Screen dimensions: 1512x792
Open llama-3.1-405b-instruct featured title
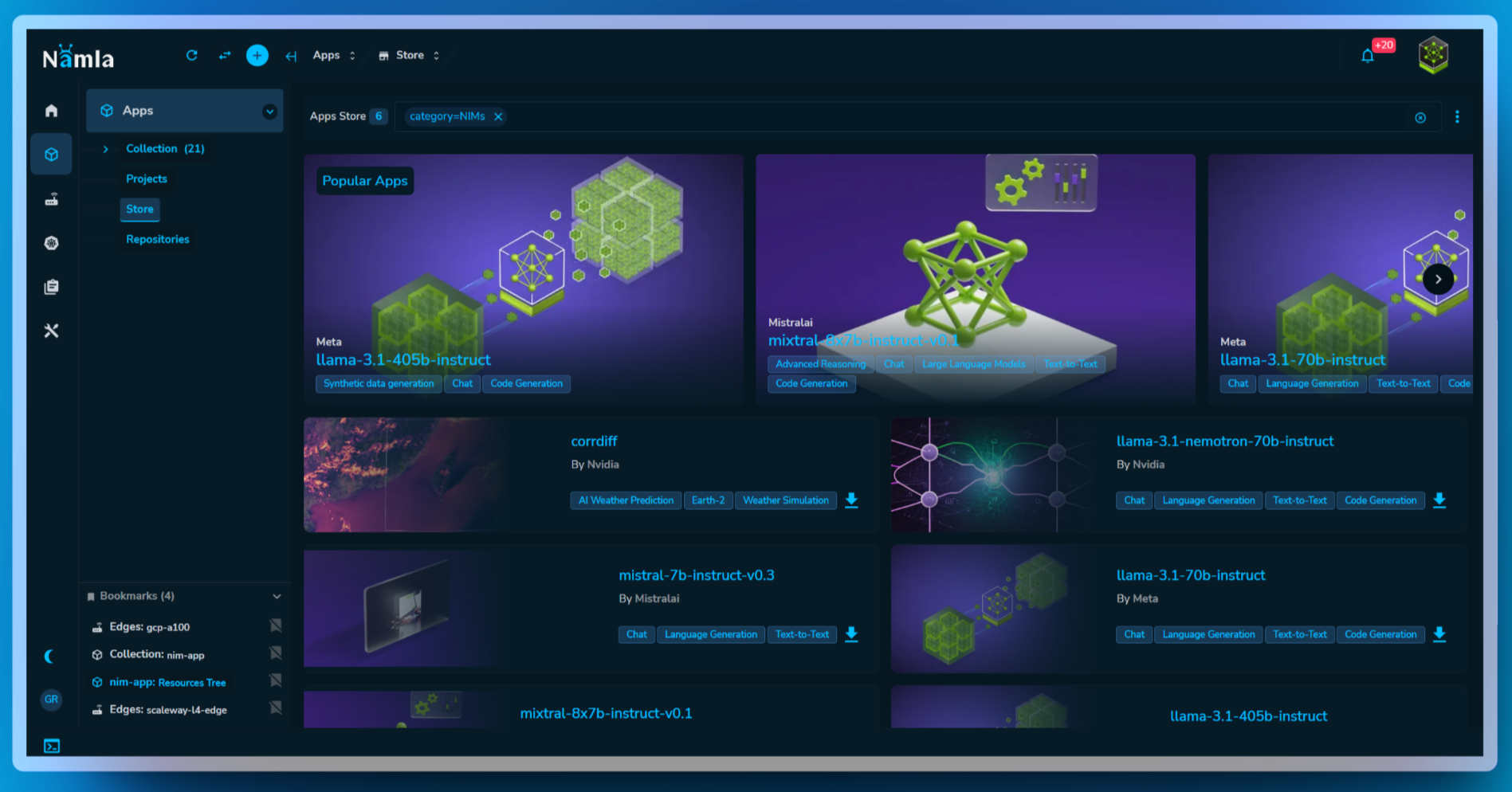click(403, 360)
